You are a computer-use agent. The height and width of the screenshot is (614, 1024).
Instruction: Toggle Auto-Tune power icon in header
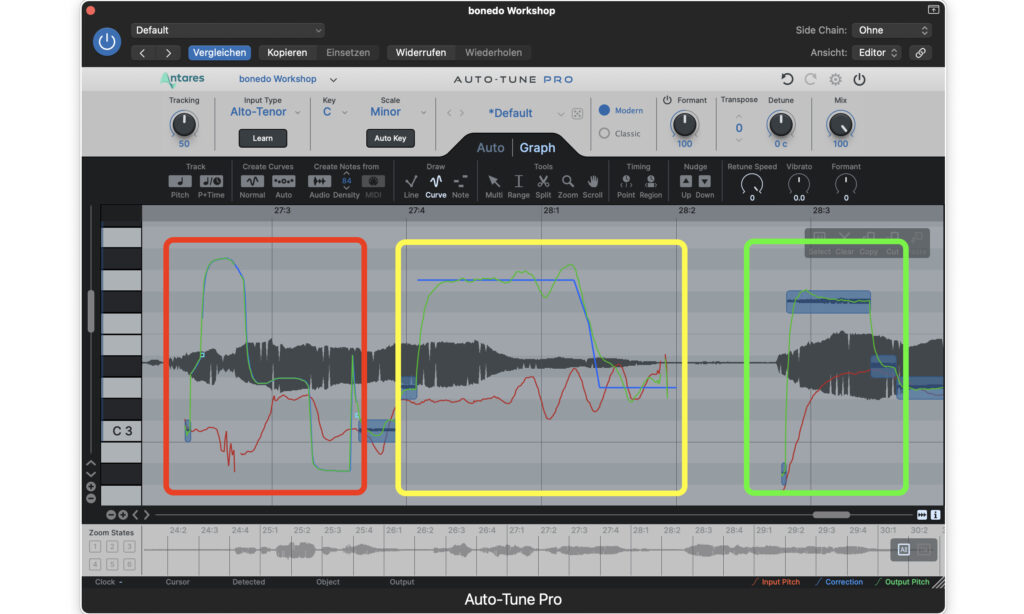859,79
